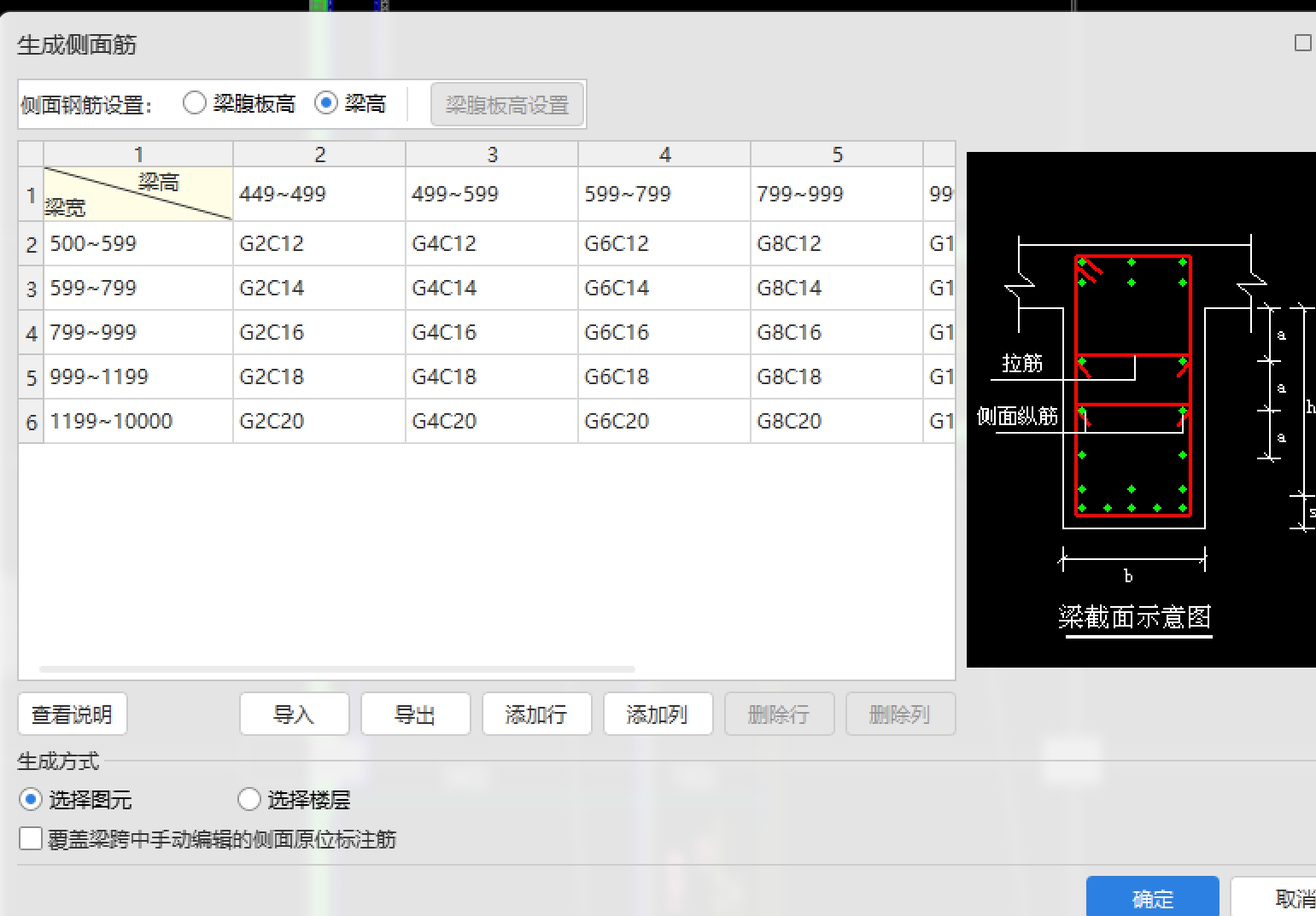Select cell G8C14
This screenshot has width=1316, height=916.
coord(837,288)
